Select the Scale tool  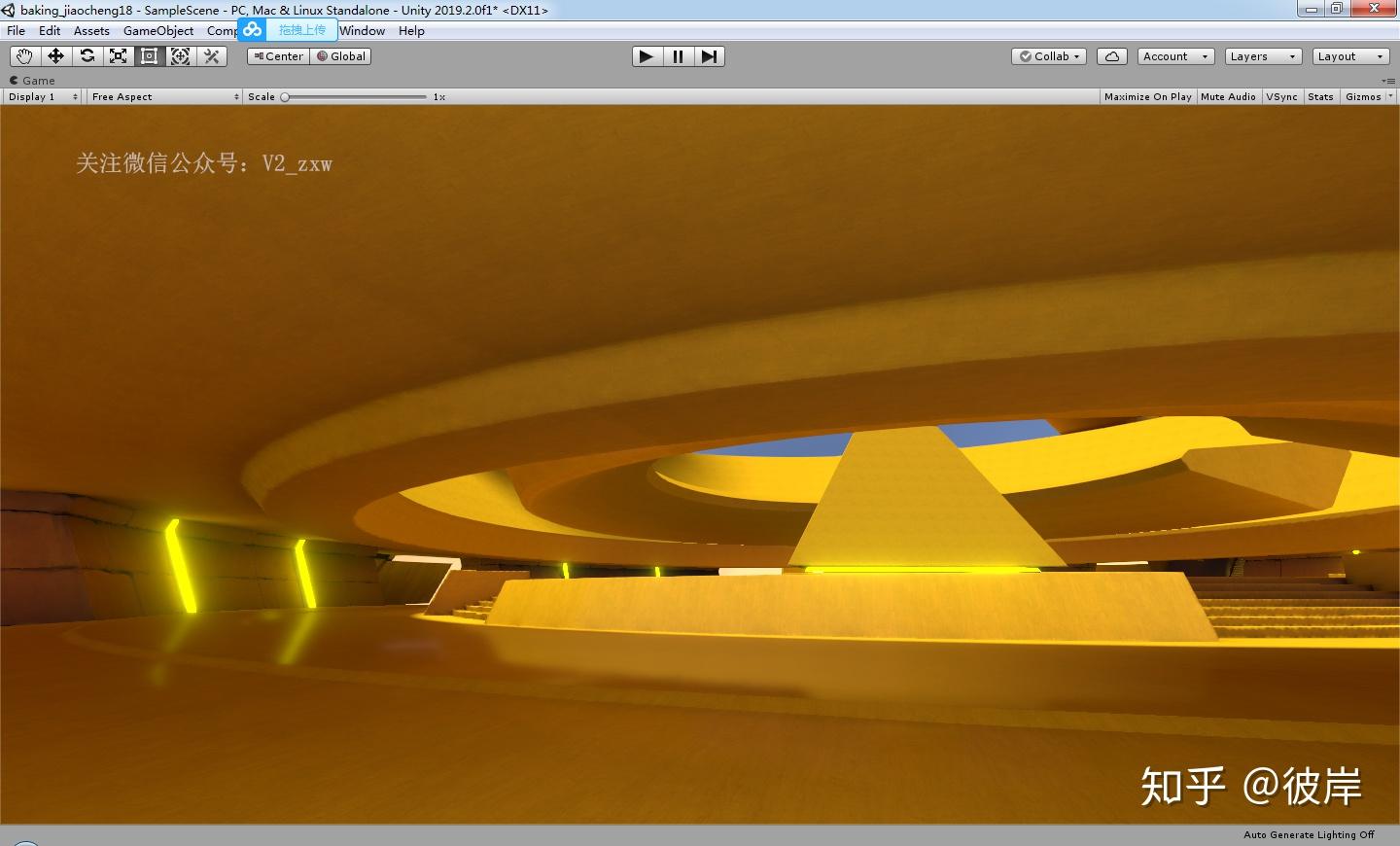click(118, 56)
